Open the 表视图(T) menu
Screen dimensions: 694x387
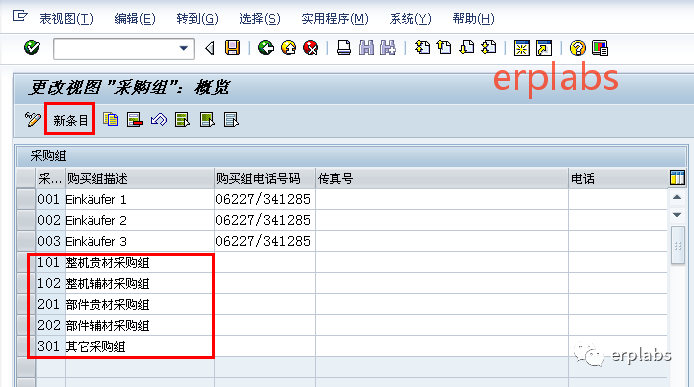(x=66, y=19)
